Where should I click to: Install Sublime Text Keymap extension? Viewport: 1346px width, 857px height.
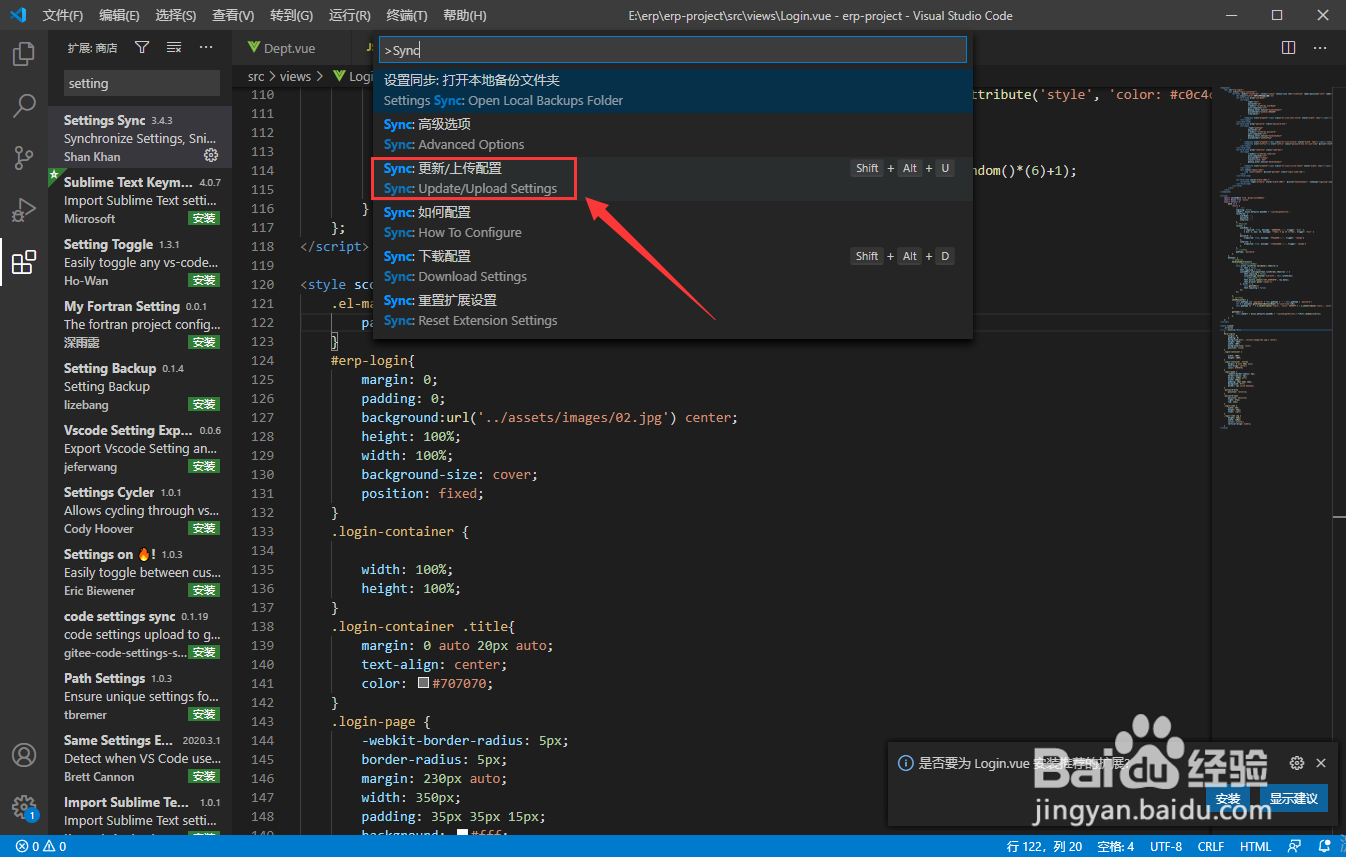coord(204,218)
